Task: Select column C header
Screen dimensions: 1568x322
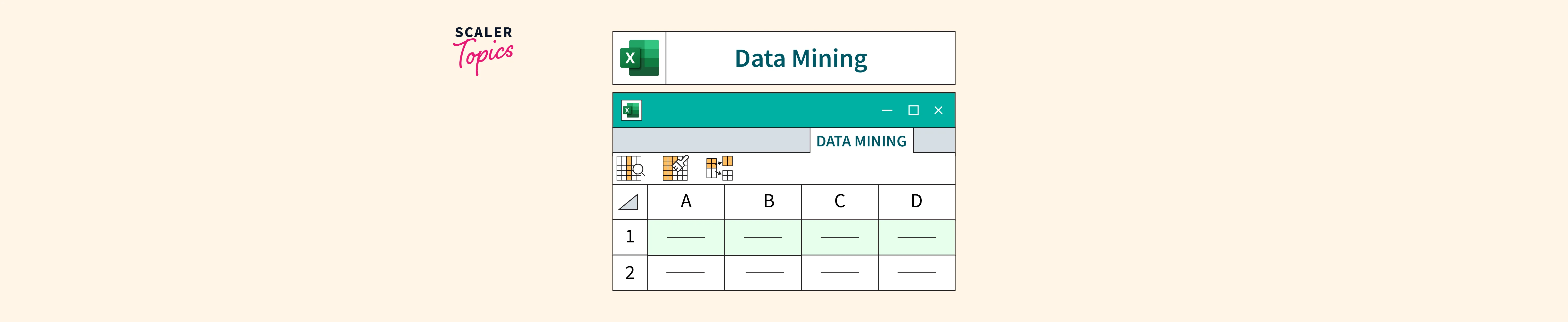Action: coord(839,202)
